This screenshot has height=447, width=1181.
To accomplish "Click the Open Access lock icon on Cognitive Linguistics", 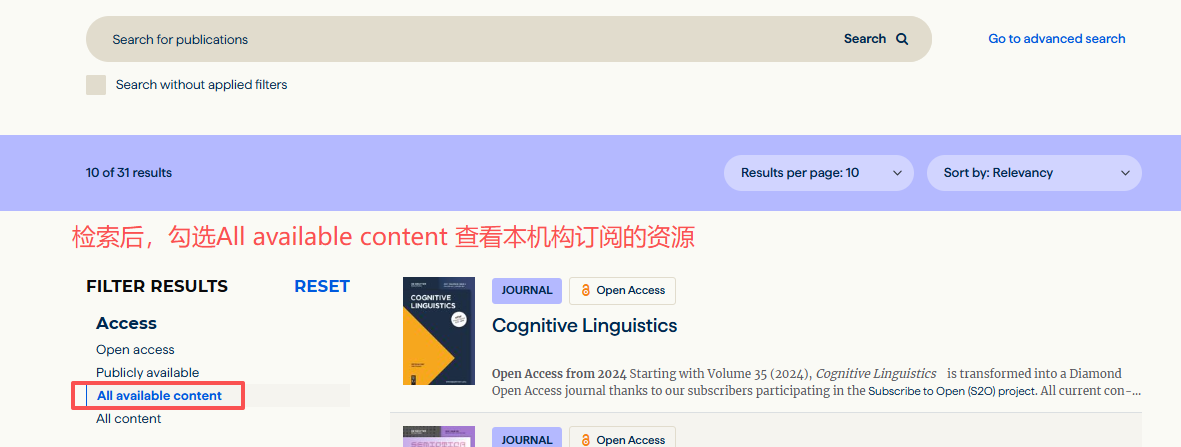I will pos(585,291).
